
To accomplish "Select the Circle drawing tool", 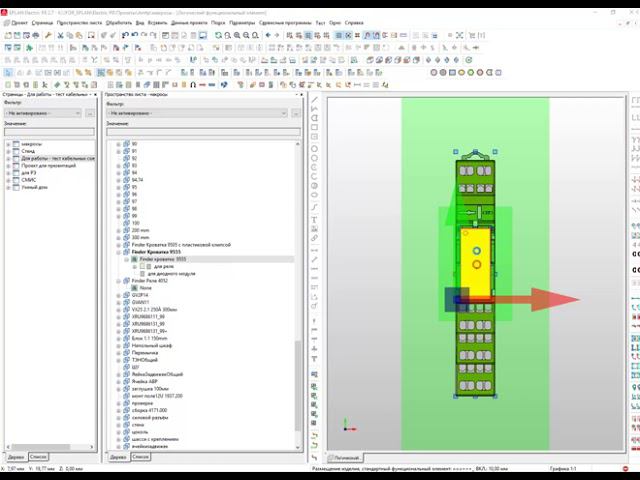I will point(314,149).
